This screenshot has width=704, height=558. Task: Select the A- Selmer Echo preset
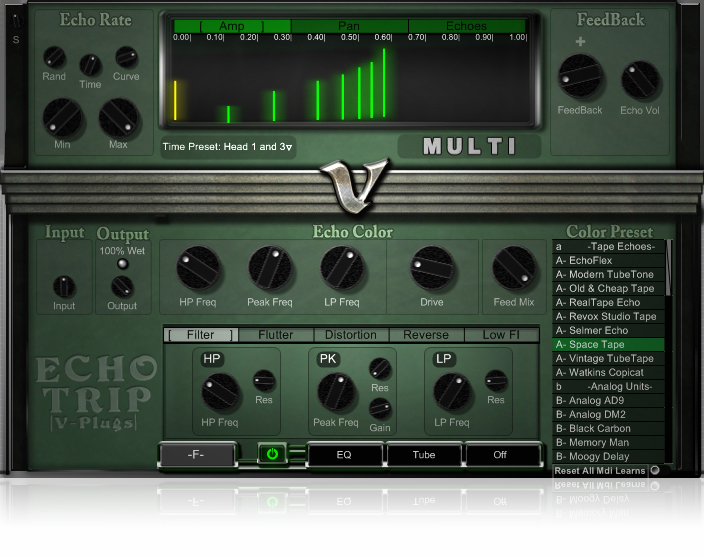pyautogui.click(x=608, y=330)
